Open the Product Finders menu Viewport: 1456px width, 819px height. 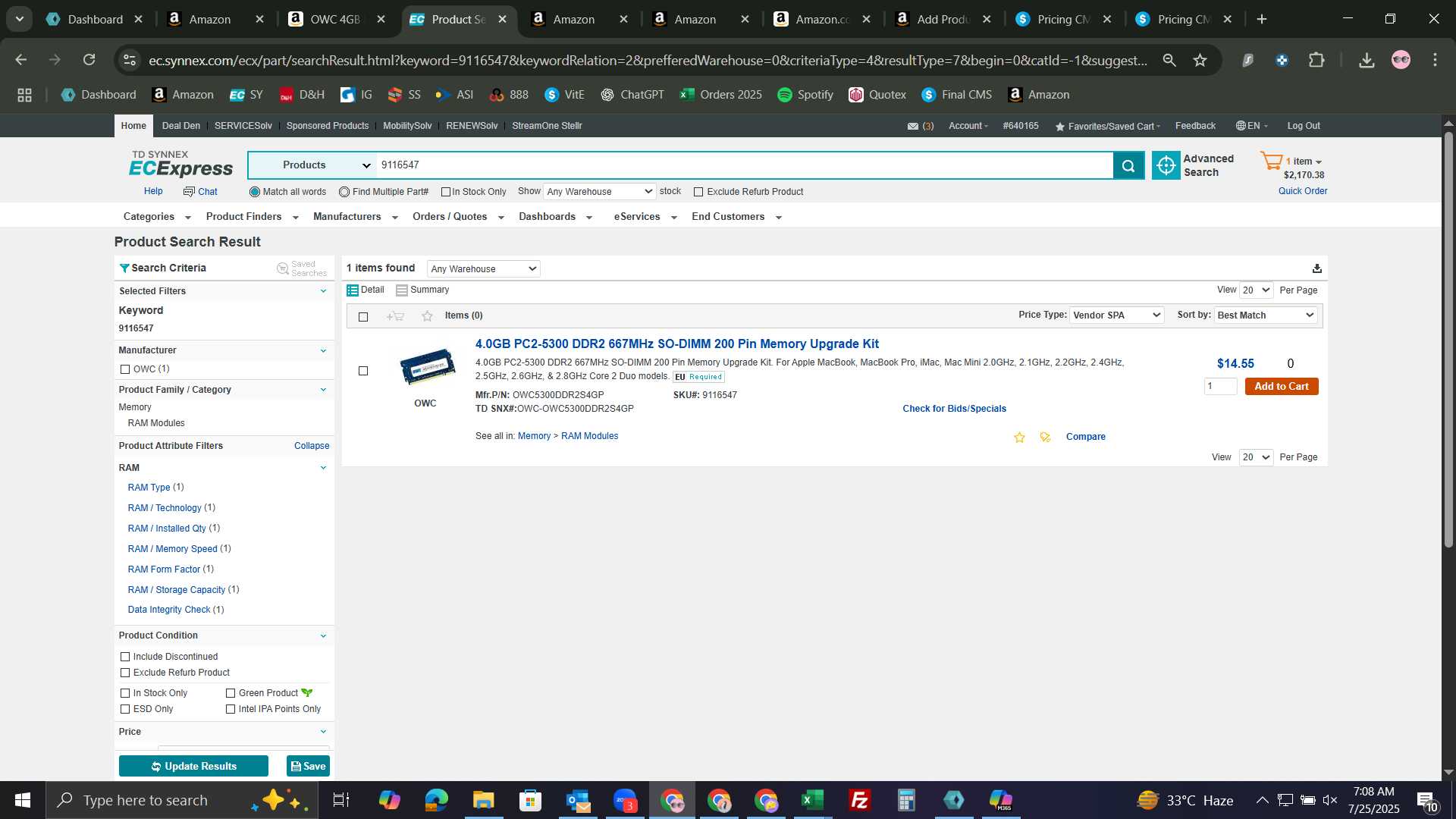(x=252, y=217)
